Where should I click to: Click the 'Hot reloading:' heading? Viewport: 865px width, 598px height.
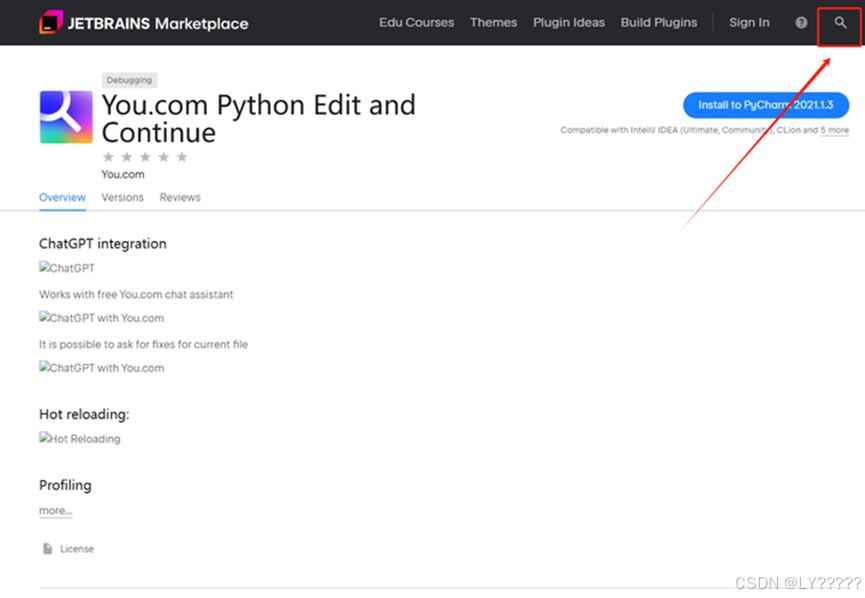84,414
